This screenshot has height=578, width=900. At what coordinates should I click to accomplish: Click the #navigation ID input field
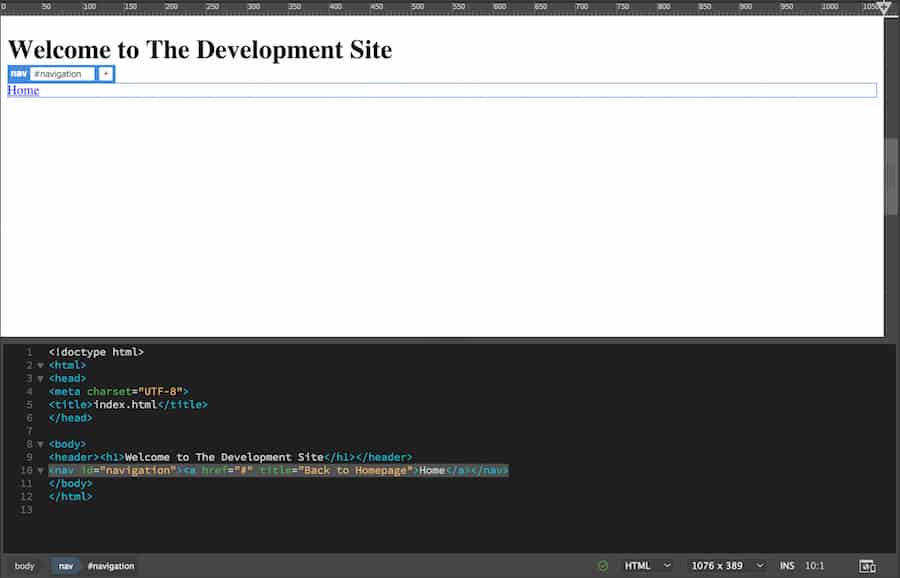(x=60, y=73)
